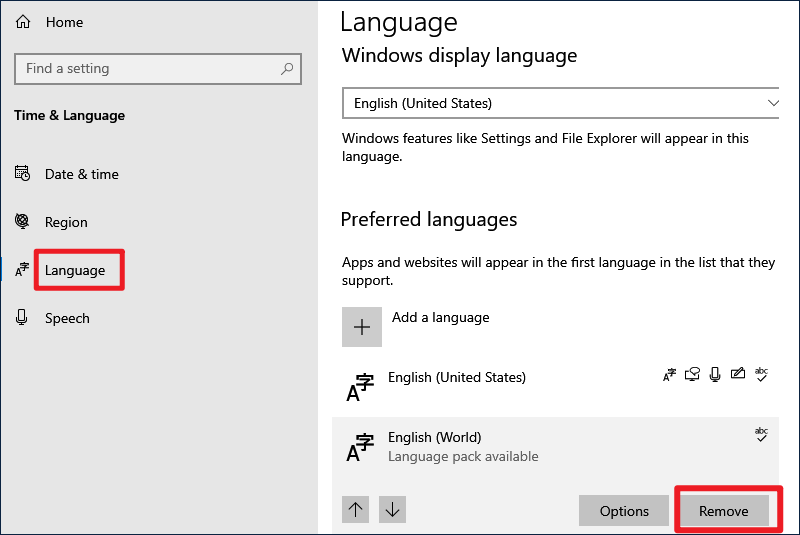The image size is (800, 535).
Task: Open Region settings
Action: click(x=66, y=222)
